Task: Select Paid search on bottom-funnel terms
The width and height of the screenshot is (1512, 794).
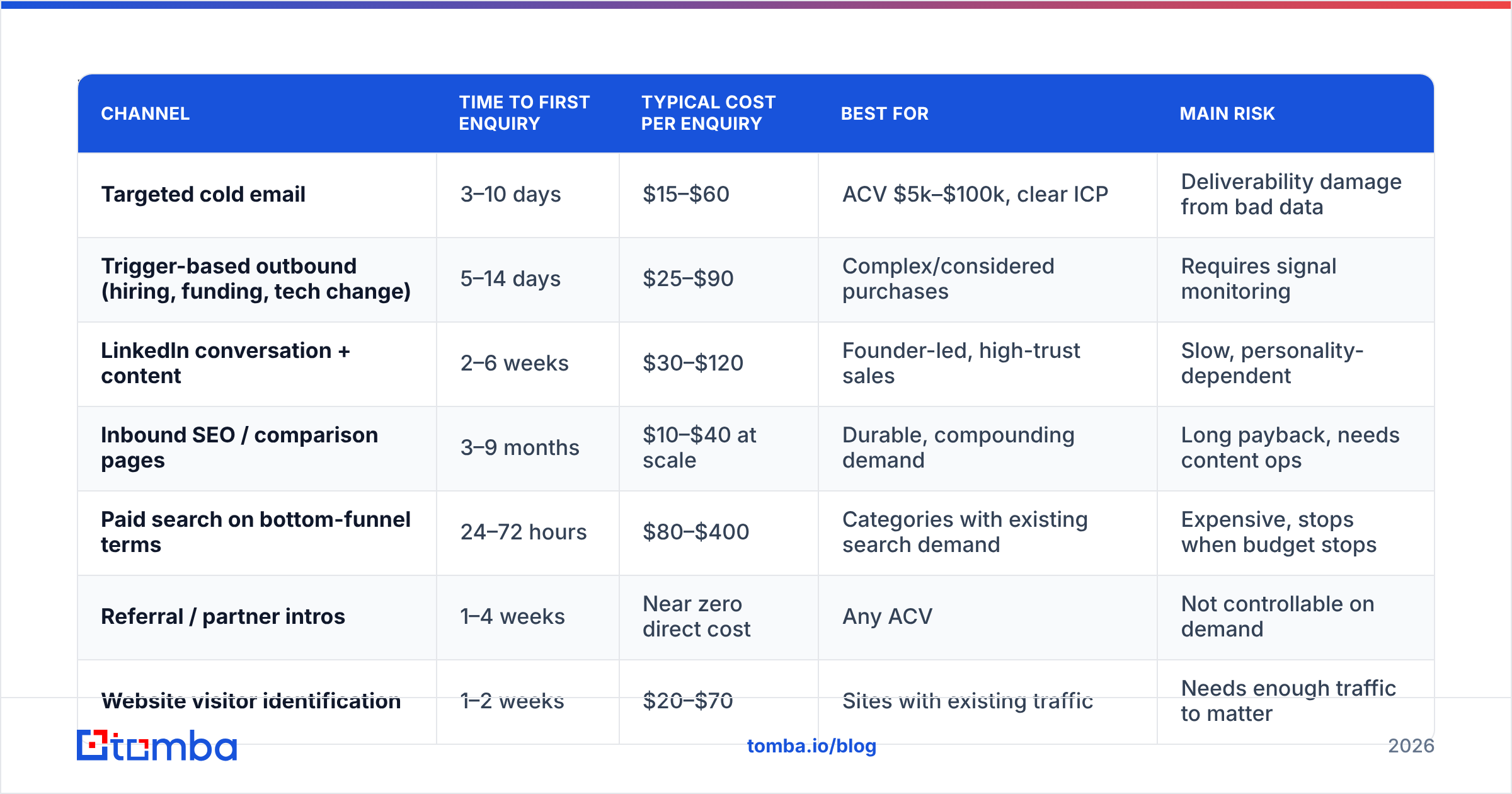Action: click(256, 532)
